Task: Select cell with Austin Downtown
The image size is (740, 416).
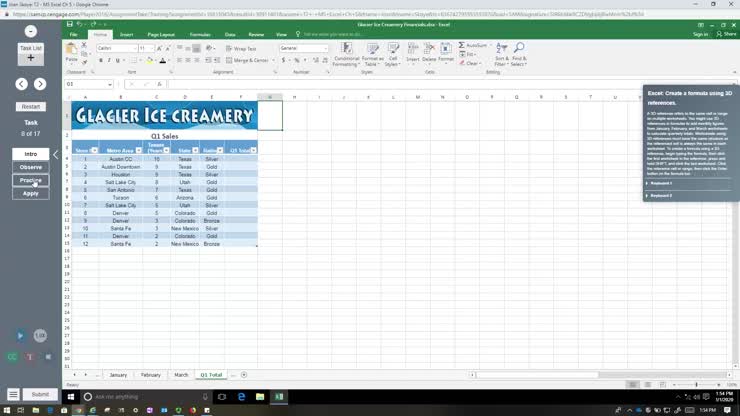Action: pyautogui.click(x=121, y=167)
